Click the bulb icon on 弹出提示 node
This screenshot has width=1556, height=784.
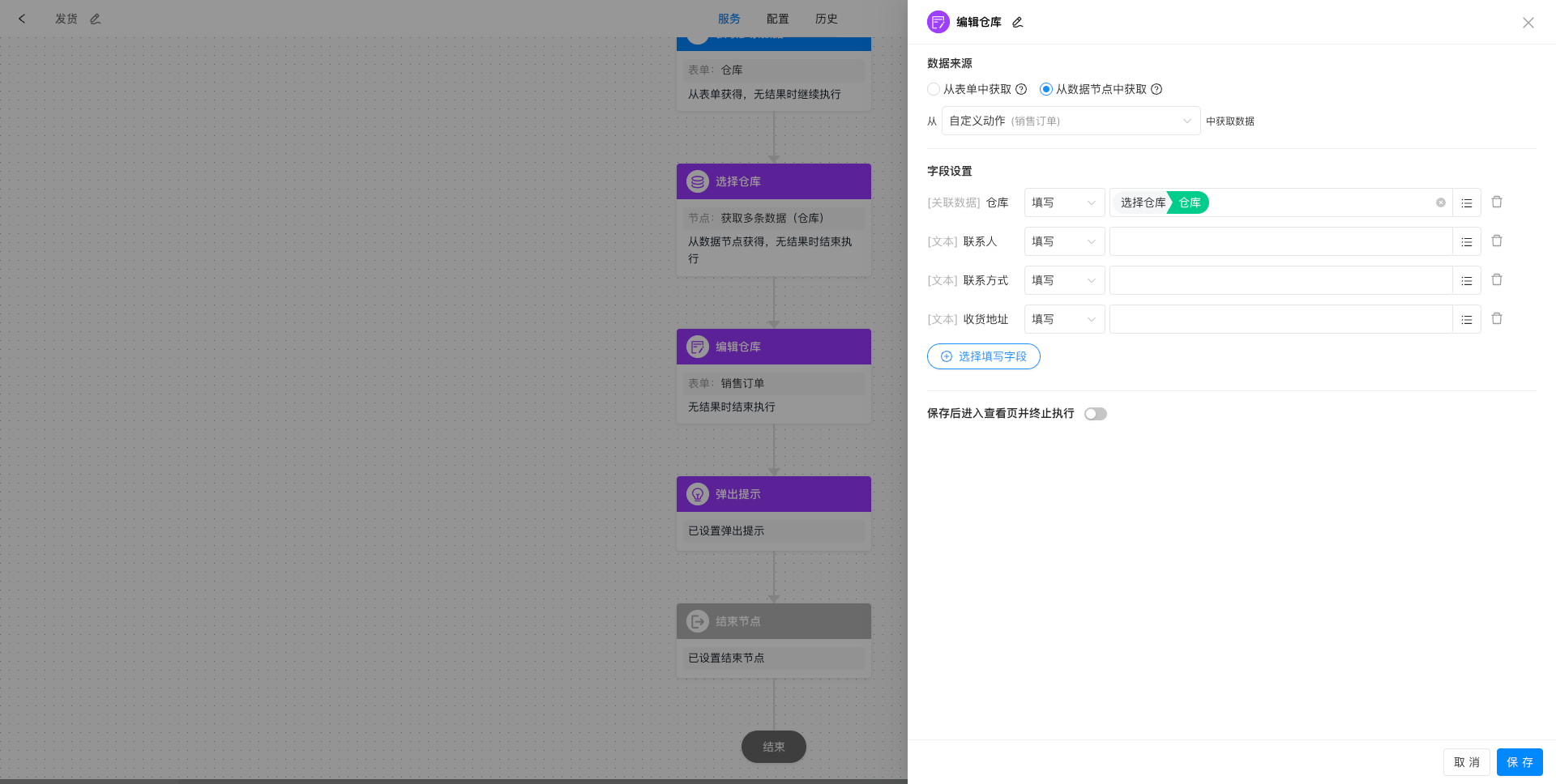[x=698, y=494]
